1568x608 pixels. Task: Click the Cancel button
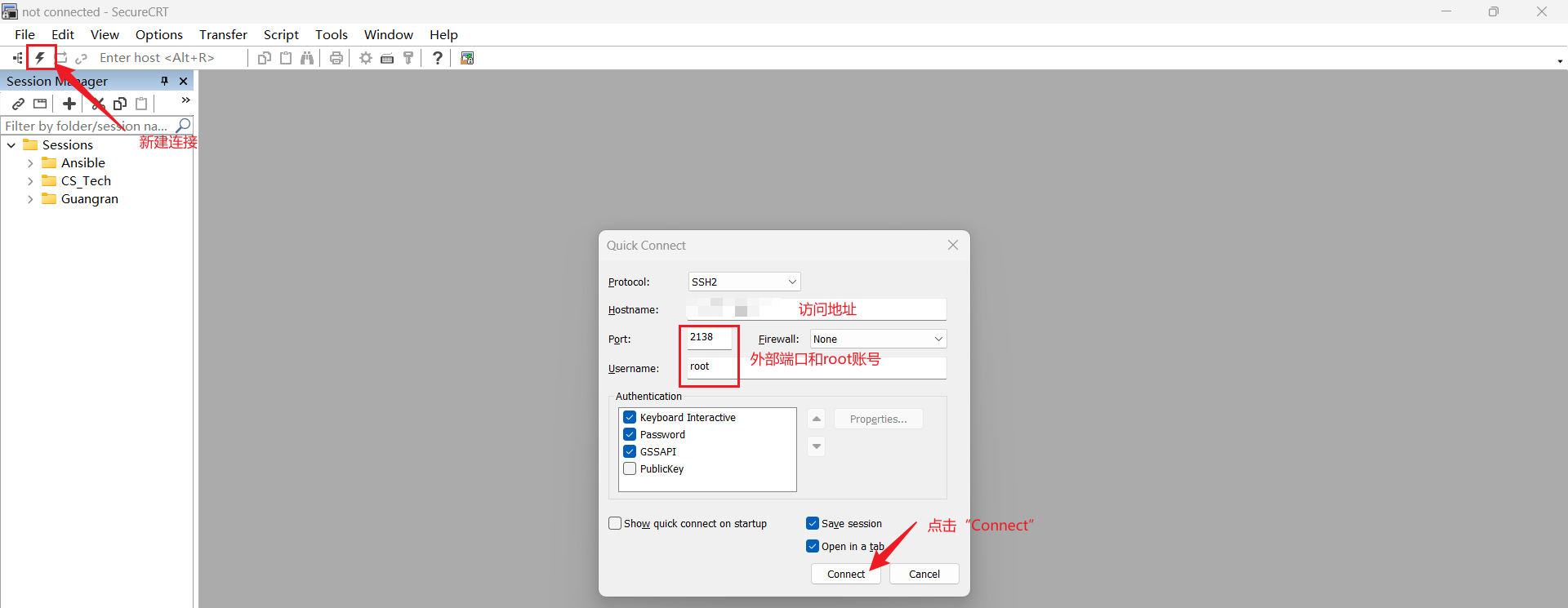coord(924,574)
